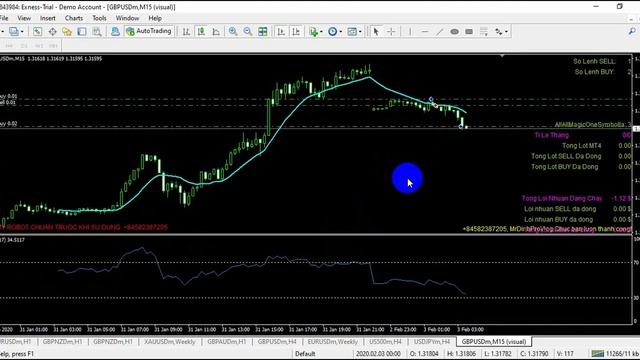Click the status bar date 2020.02.03 00:00
Viewport: 640px width, 360px height.
click(x=378, y=354)
